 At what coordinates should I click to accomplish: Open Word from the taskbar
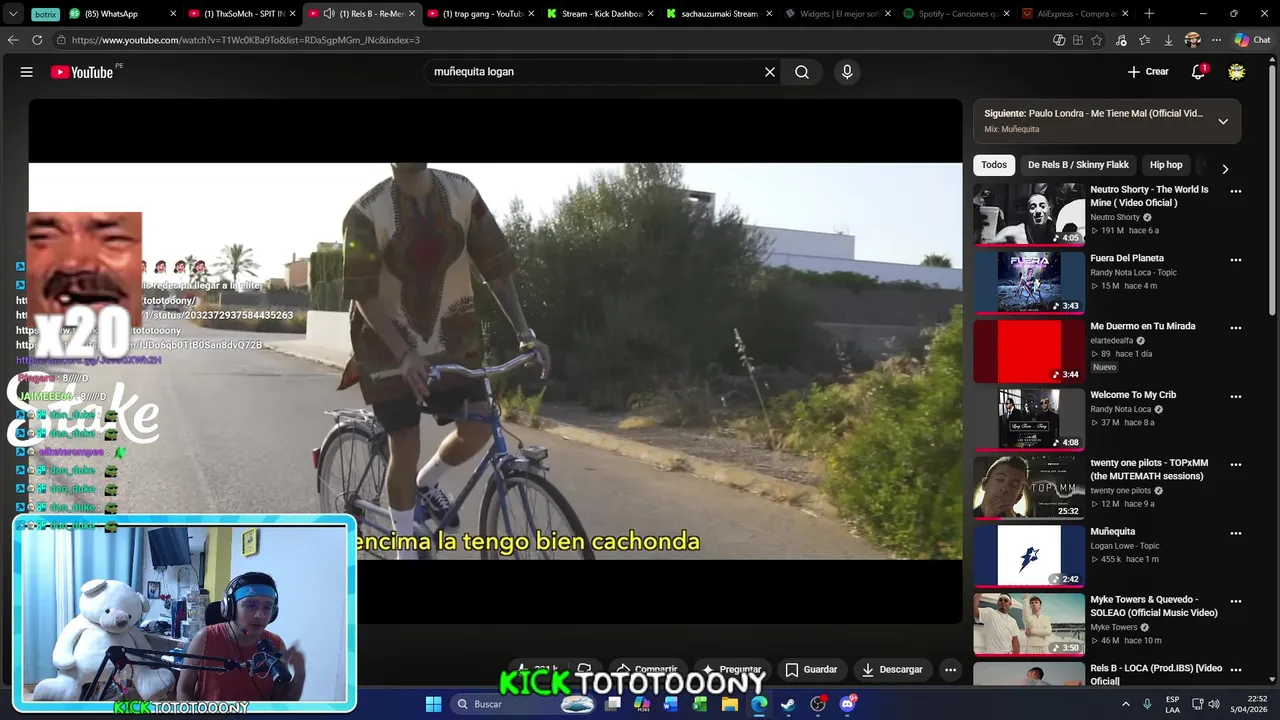pyautogui.click(x=671, y=704)
